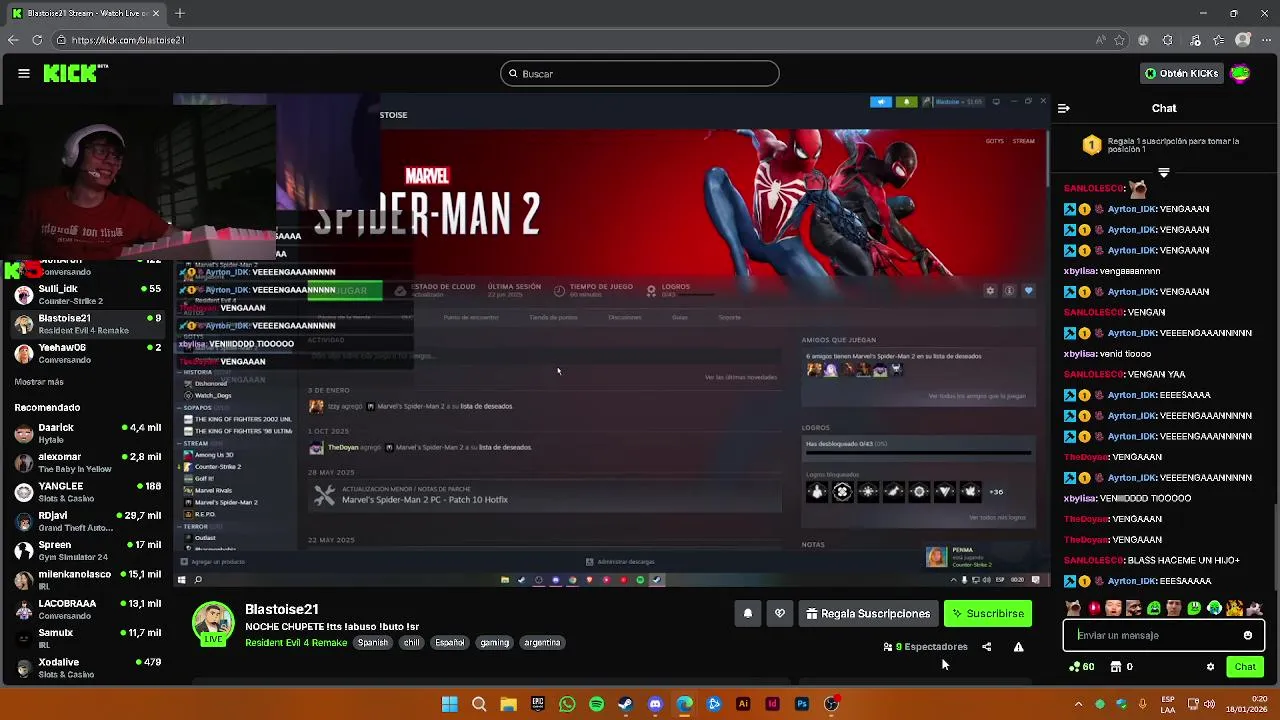Click the channel points icon showing 60
This screenshot has width=1280, height=720.
pos(1081,666)
